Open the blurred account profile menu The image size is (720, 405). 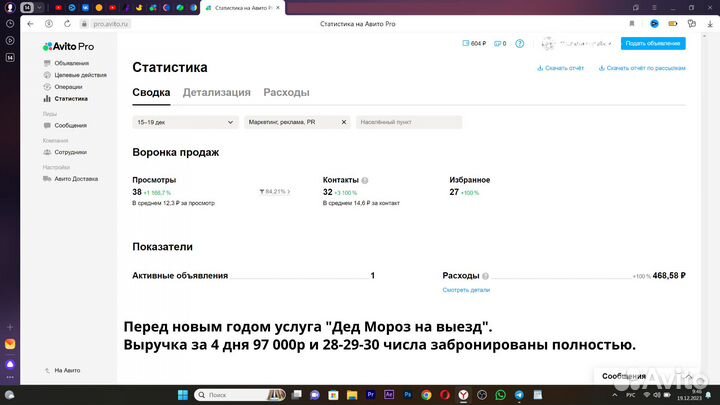pos(576,44)
